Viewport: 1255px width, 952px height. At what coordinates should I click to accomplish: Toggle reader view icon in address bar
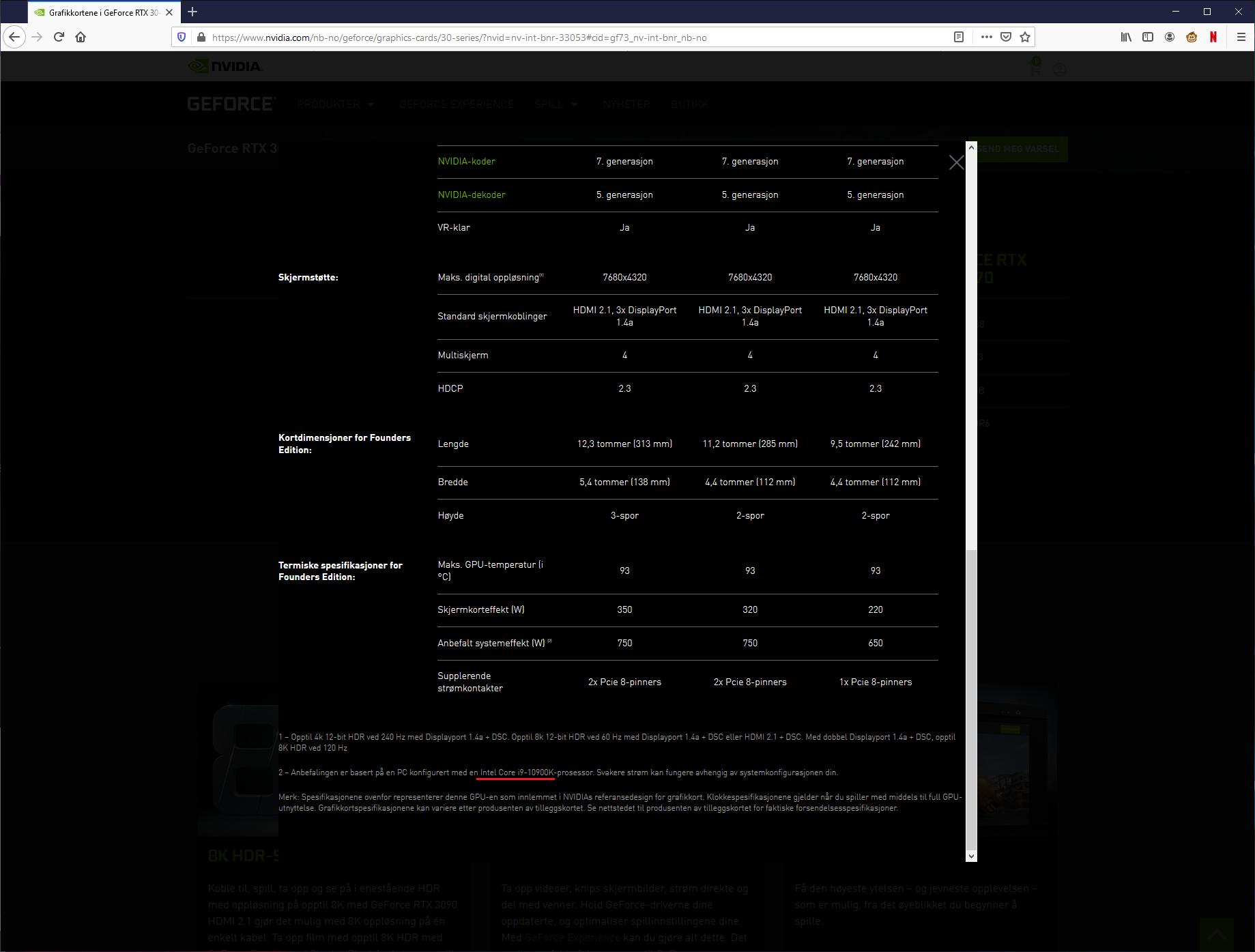[x=959, y=37]
